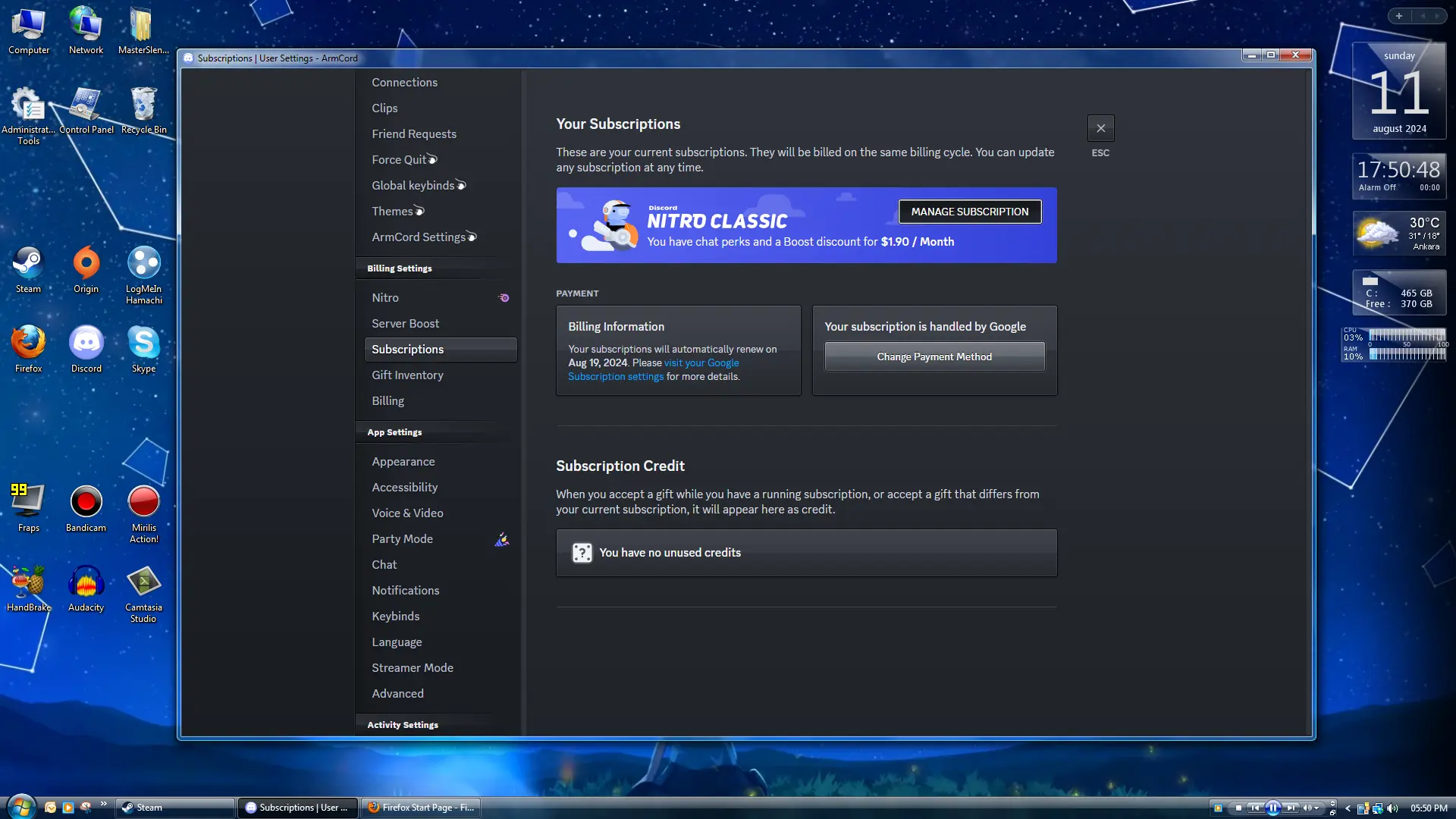
Task: Show hidden system tray icons
Action: click(1348, 808)
